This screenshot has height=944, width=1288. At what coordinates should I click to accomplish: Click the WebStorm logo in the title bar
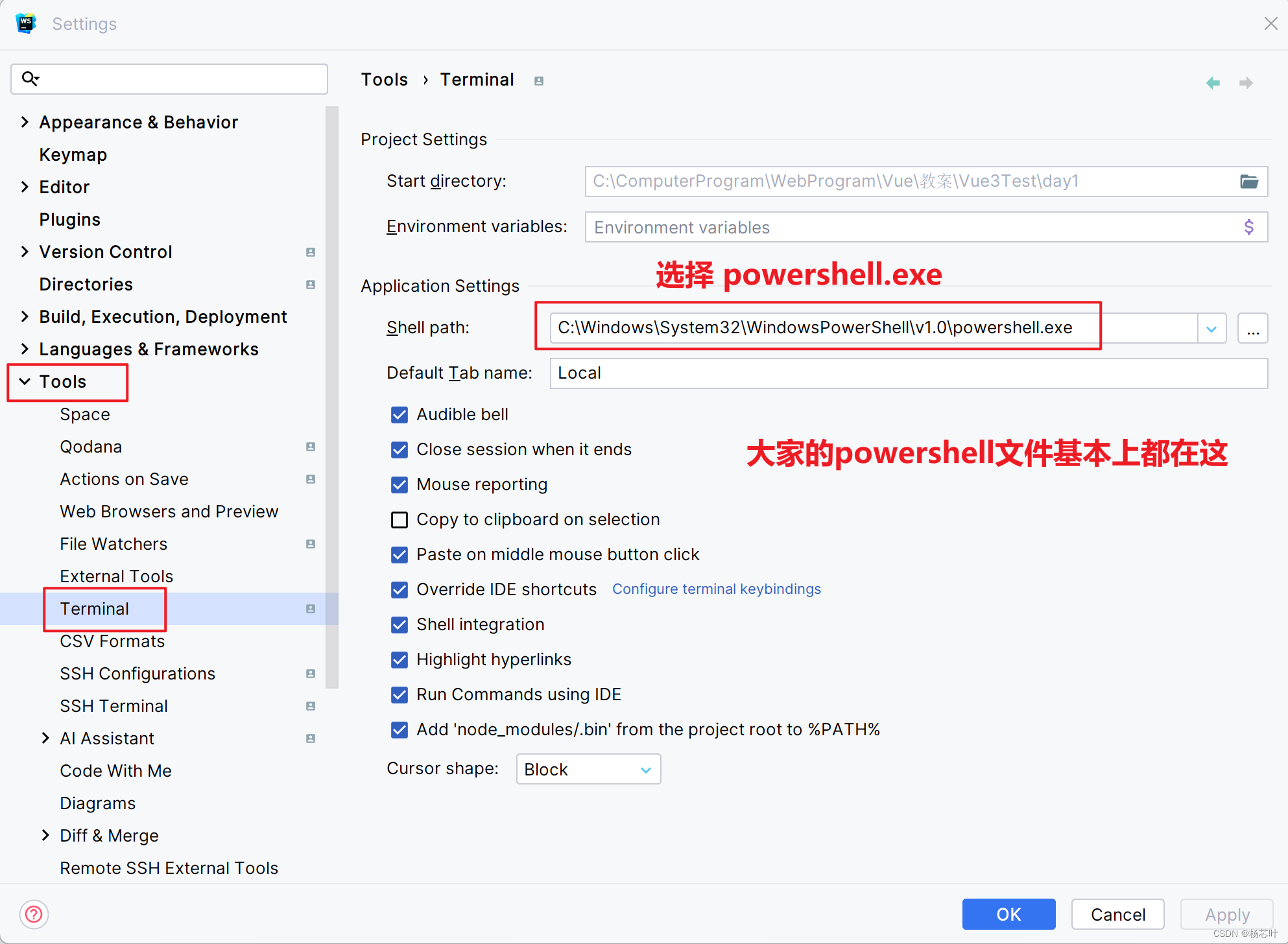[26, 23]
